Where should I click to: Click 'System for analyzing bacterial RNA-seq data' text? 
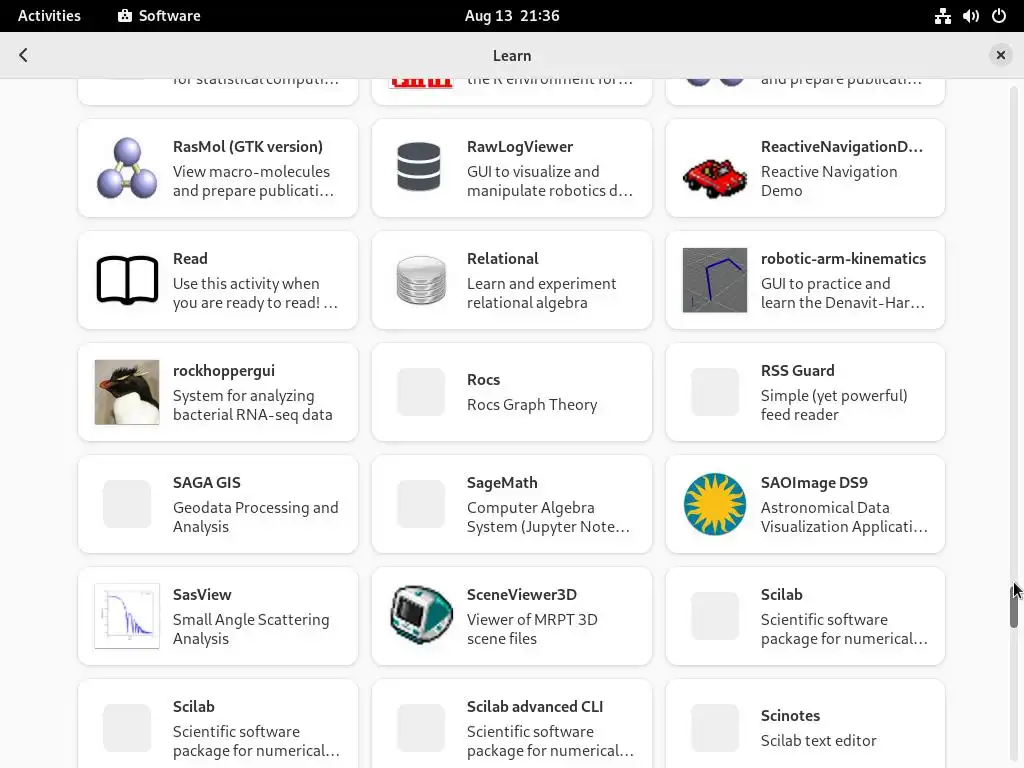[x=253, y=405]
